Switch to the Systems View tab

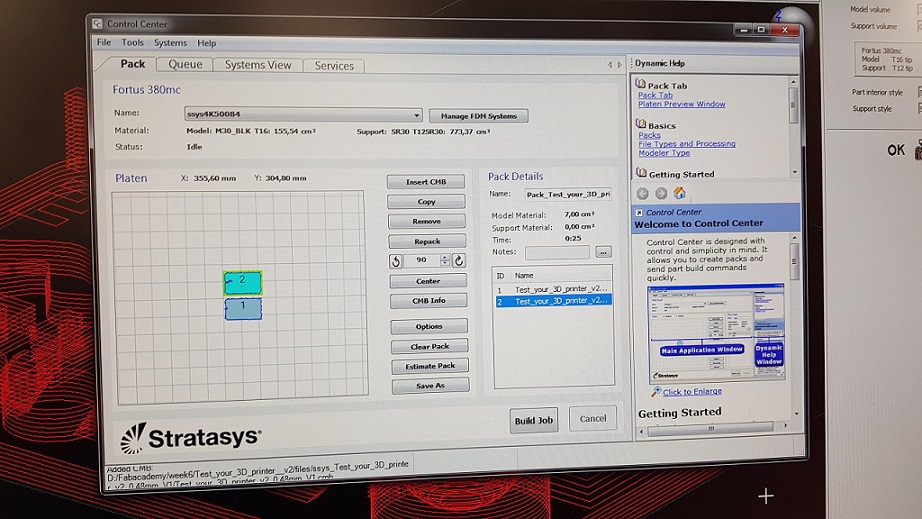258,65
